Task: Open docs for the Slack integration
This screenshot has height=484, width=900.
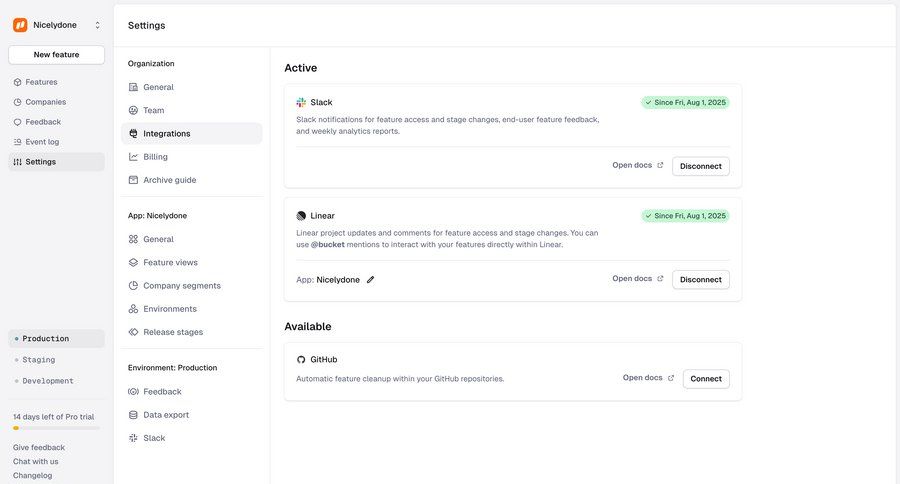Action: pos(638,165)
